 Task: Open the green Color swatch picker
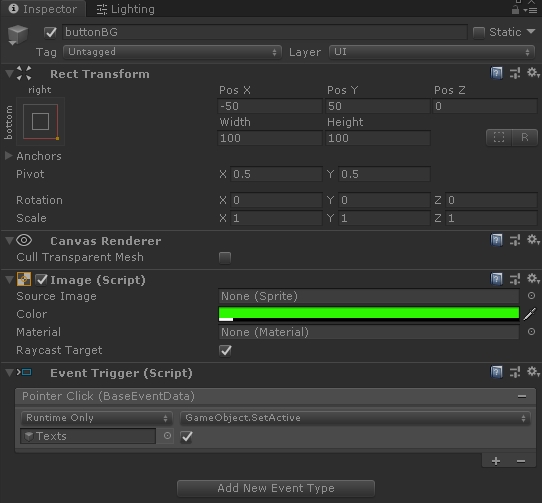coord(369,314)
